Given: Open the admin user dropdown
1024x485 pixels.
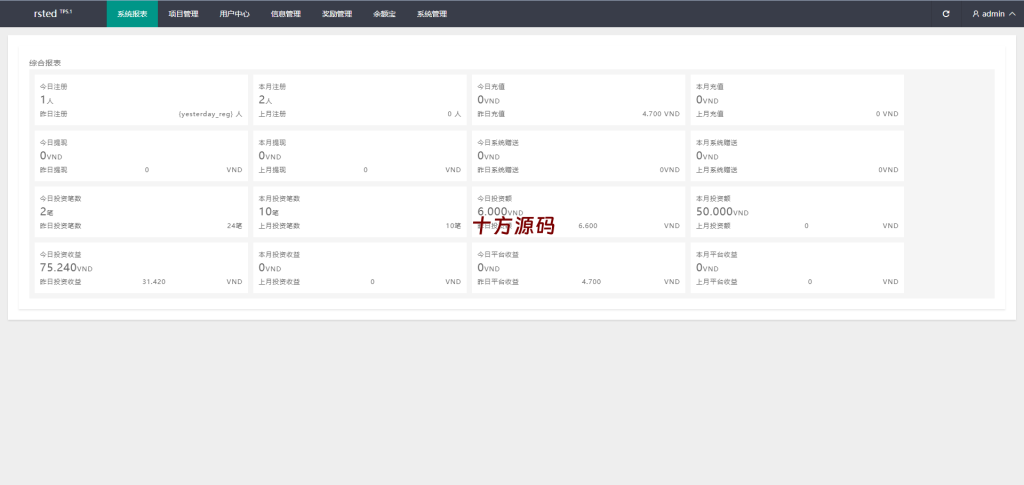Looking at the screenshot, I should pyautogui.click(x=993, y=14).
